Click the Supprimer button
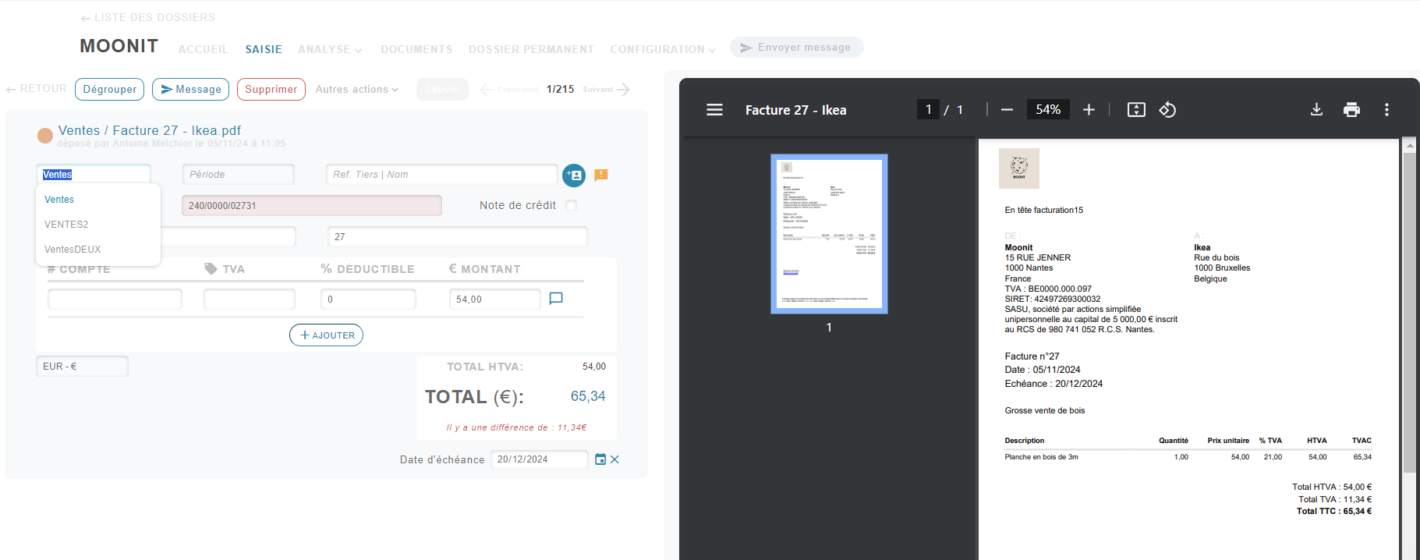Image resolution: width=1420 pixels, height=560 pixels. tap(271, 89)
